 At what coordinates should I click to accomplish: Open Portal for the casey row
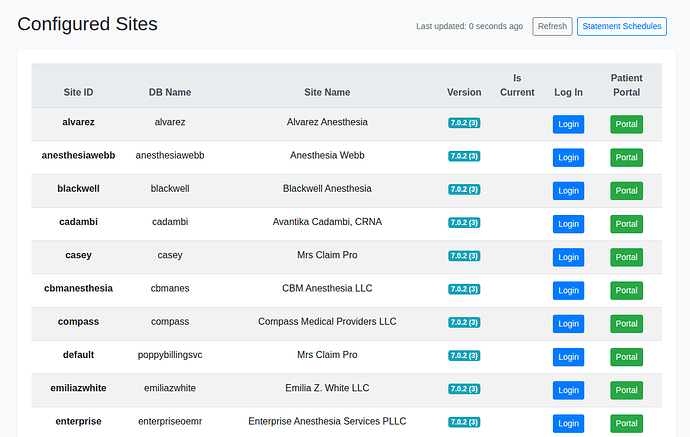pos(627,257)
